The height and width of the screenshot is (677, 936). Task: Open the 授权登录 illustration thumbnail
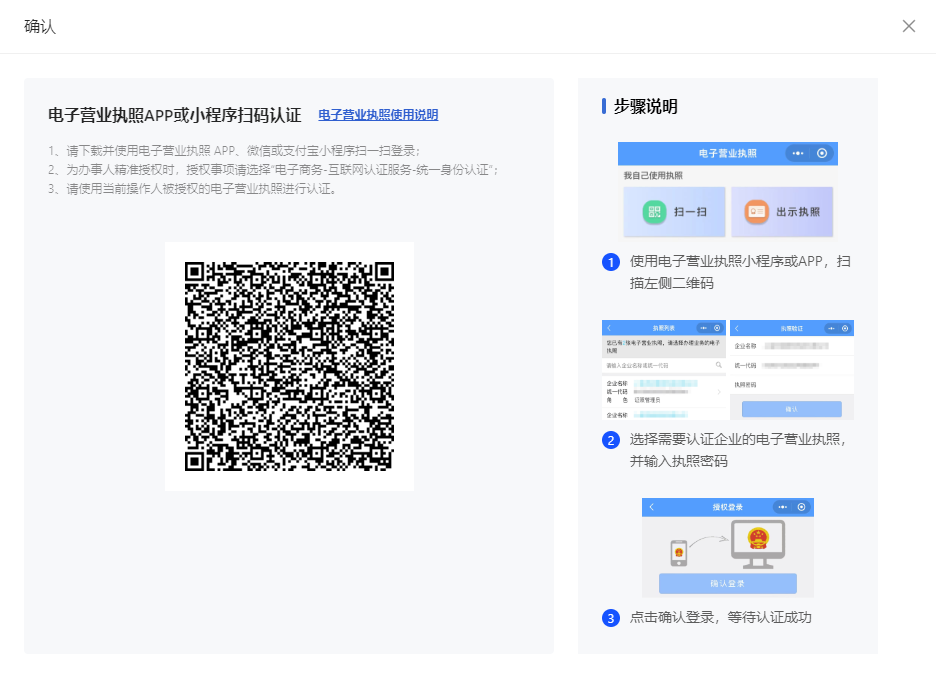coord(728,547)
